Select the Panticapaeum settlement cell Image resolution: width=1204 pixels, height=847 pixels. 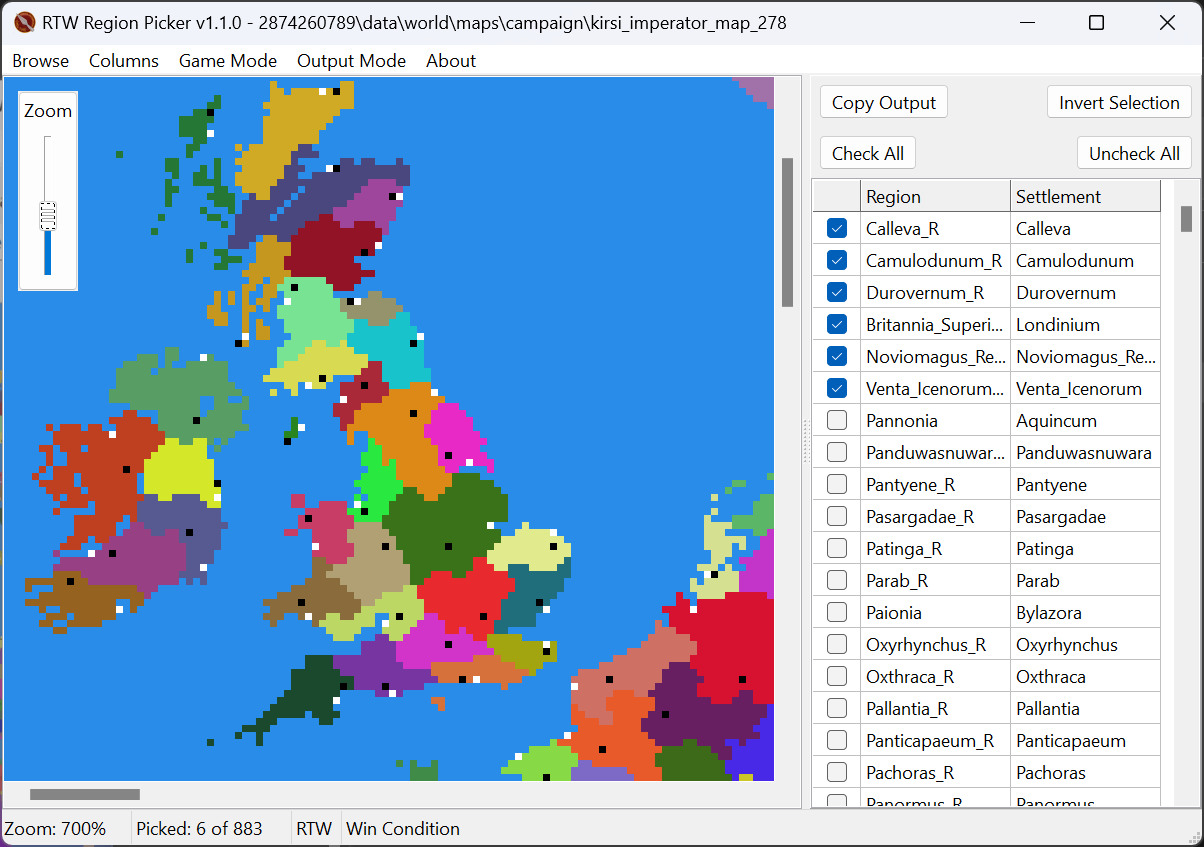(1085, 741)
